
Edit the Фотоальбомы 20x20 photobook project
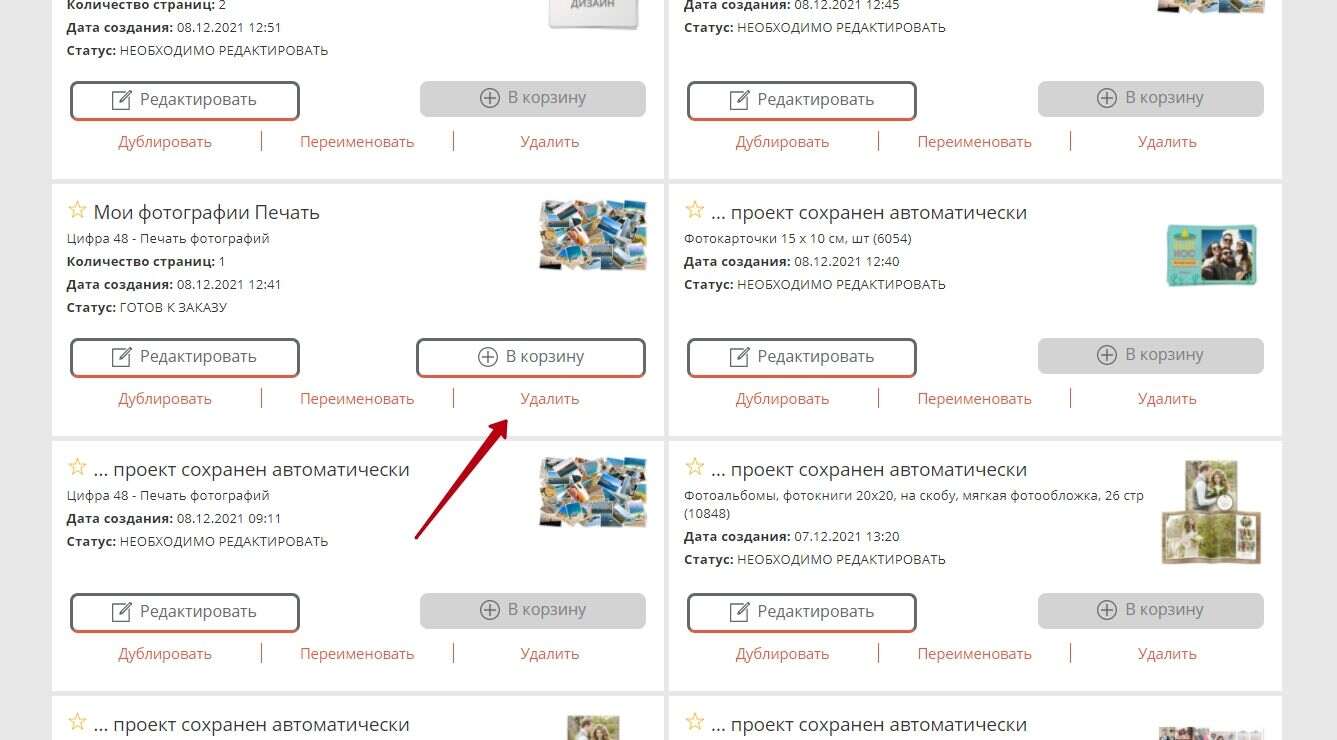802,613
